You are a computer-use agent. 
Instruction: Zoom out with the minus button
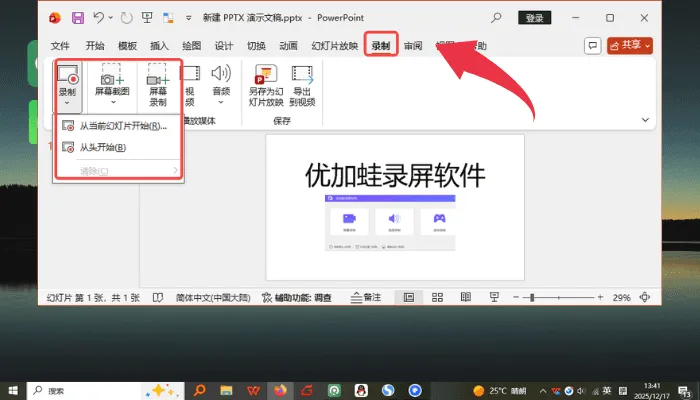coord(516,297)
